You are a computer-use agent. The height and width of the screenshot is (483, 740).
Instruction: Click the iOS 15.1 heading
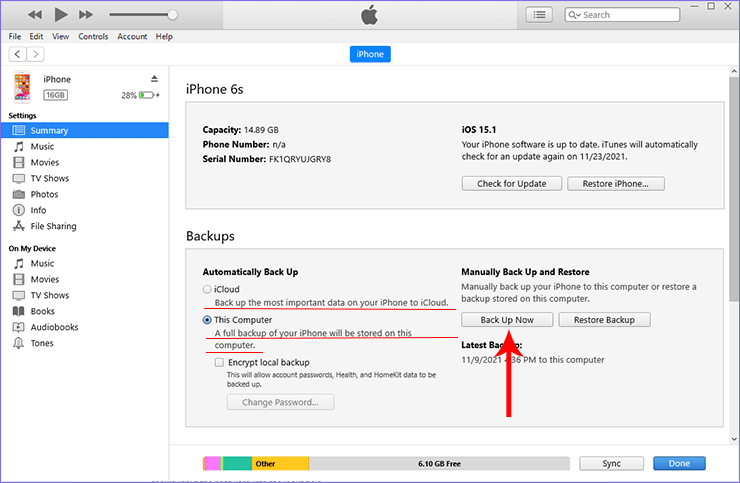pos(479,130)
